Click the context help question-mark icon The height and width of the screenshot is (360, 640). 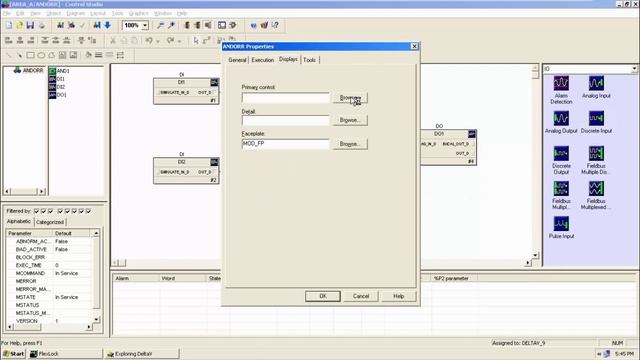coord(275,25)
